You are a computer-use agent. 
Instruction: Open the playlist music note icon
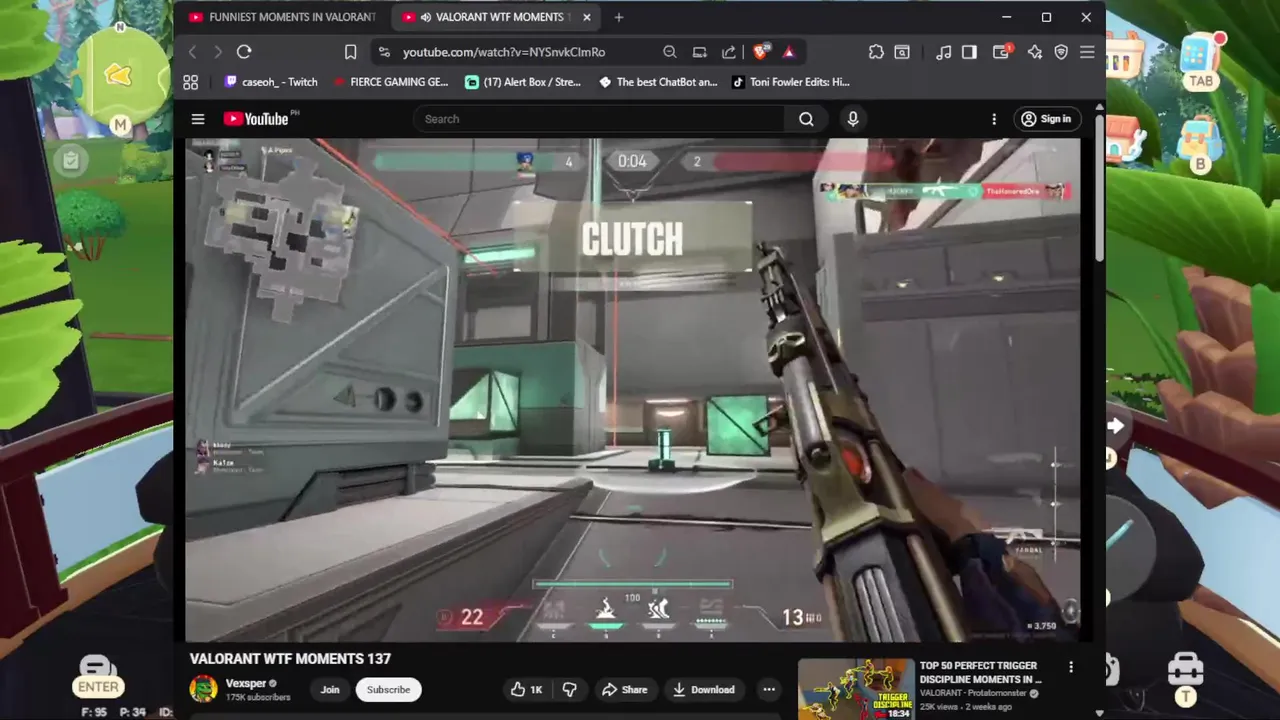click(943, 52)
